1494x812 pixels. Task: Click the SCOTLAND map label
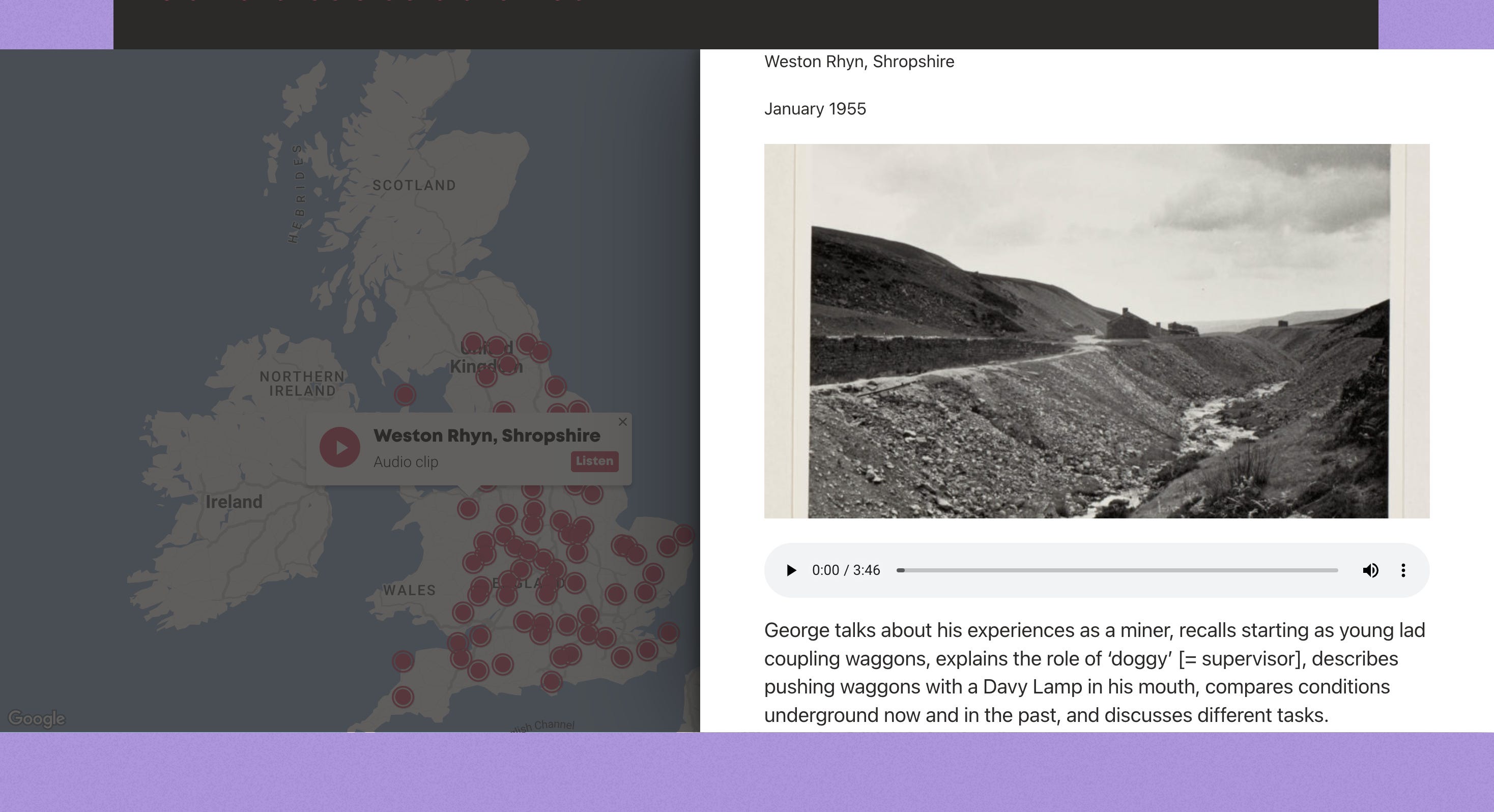click(414, 186)
